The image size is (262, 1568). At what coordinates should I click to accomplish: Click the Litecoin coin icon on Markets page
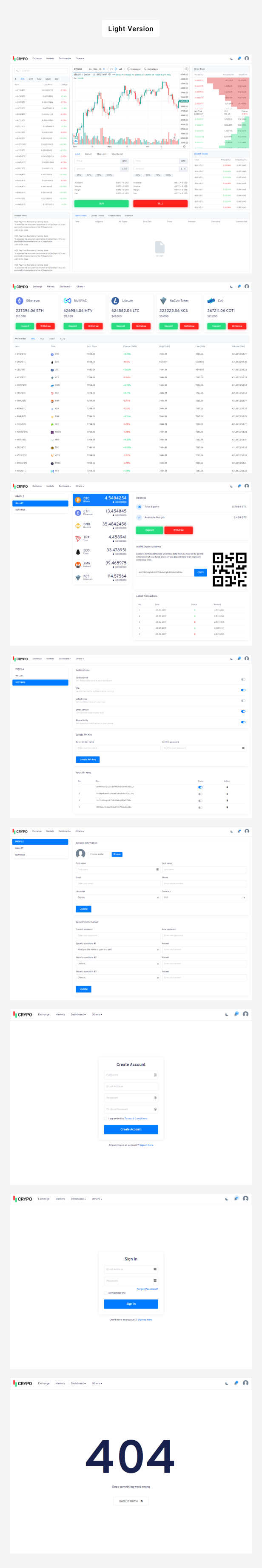(x=116, y=301)
